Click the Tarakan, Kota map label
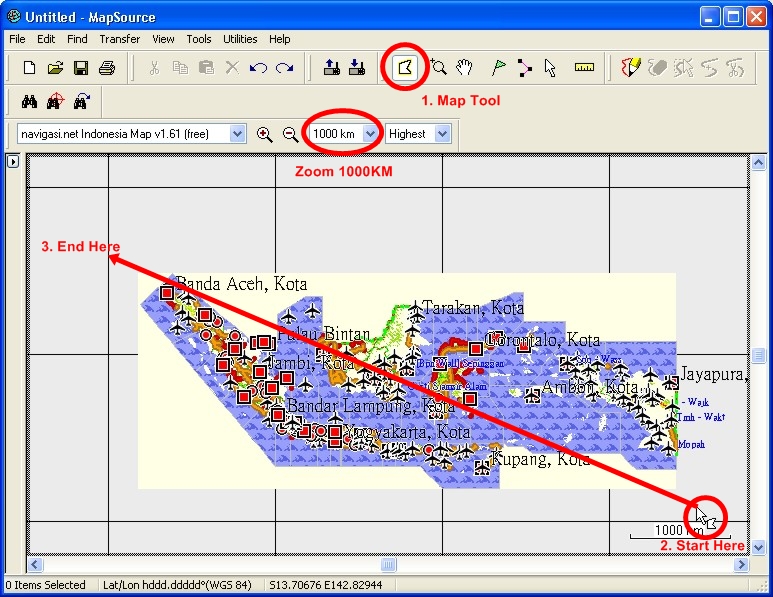Viewport: 773px width, 597px height. point(473,308)
